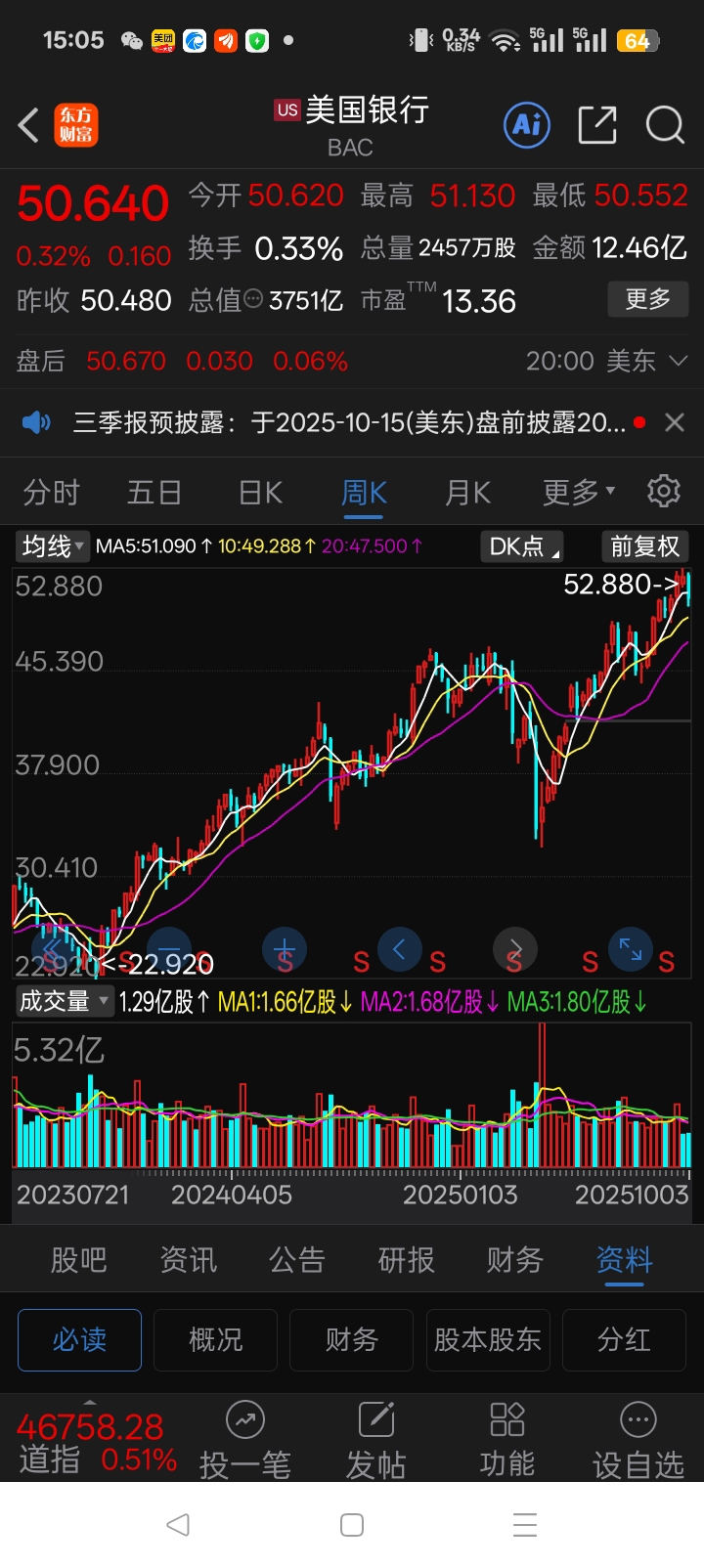Tap the 投一笔 chart icon
This screenshot has height=1568, width=704.
click(x=244, y=1419)
